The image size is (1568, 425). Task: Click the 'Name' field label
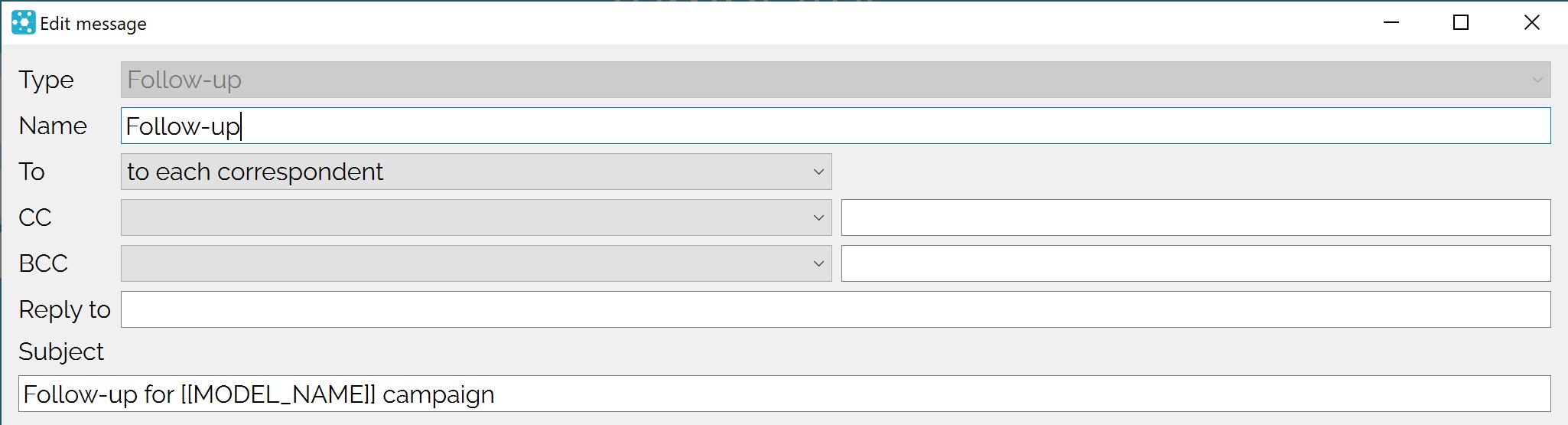click(53, 126)
